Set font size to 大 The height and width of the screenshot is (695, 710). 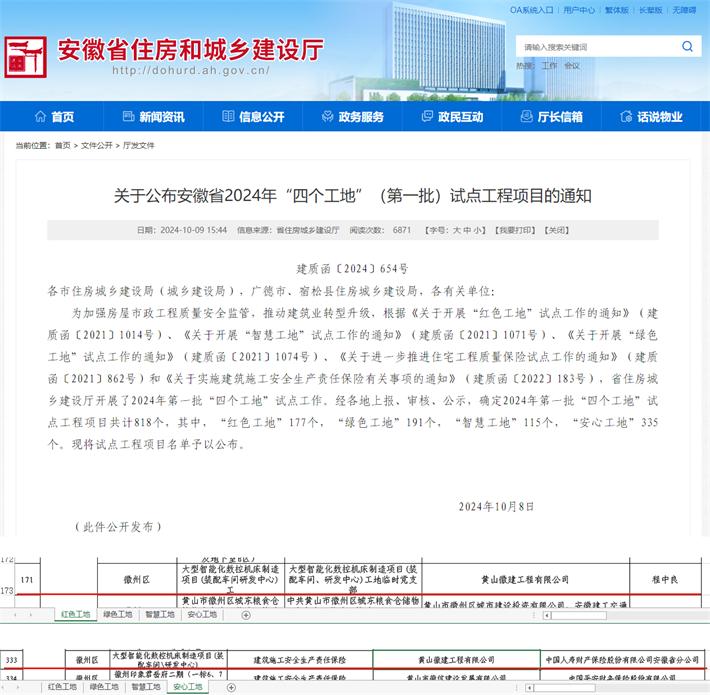[x=456, y=230]
